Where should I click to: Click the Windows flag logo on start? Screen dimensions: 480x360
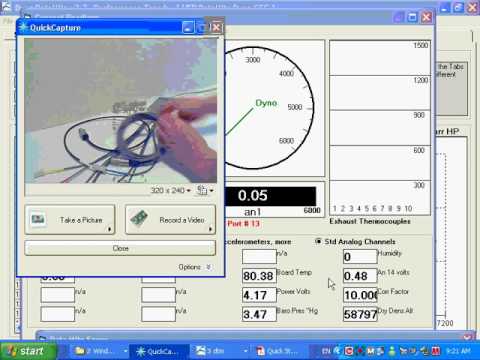point(12,351)
